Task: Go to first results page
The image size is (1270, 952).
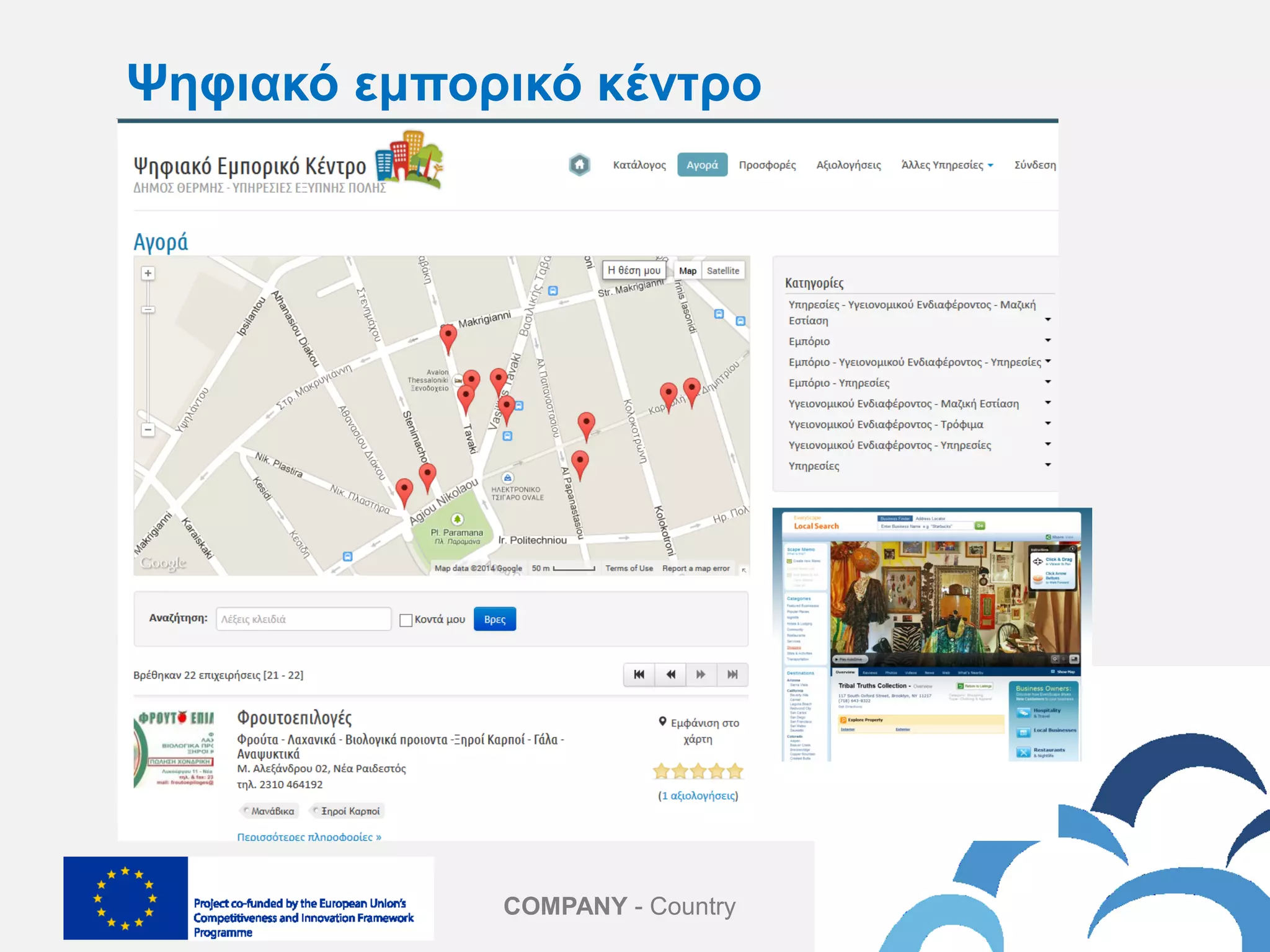Action: (639, 674)
